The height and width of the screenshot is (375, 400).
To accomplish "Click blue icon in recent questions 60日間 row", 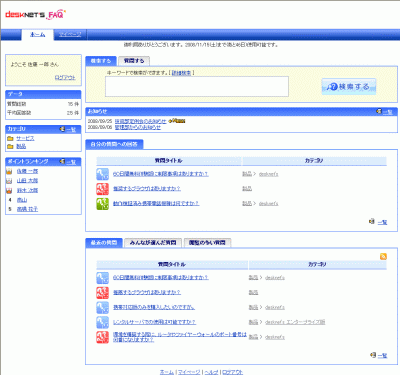I will coord(103,278).
